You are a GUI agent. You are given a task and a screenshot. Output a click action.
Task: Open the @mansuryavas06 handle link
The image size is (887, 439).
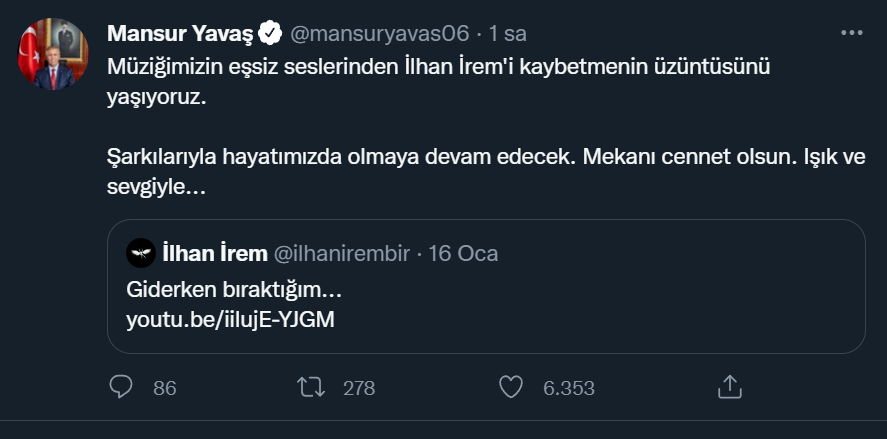(379, 33)
